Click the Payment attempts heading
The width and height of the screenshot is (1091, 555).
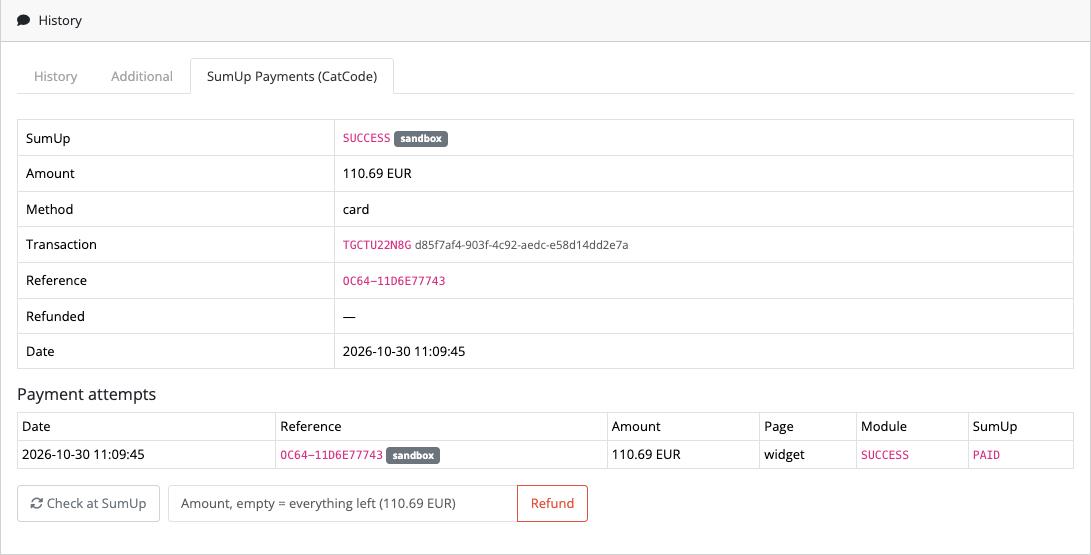86,394
